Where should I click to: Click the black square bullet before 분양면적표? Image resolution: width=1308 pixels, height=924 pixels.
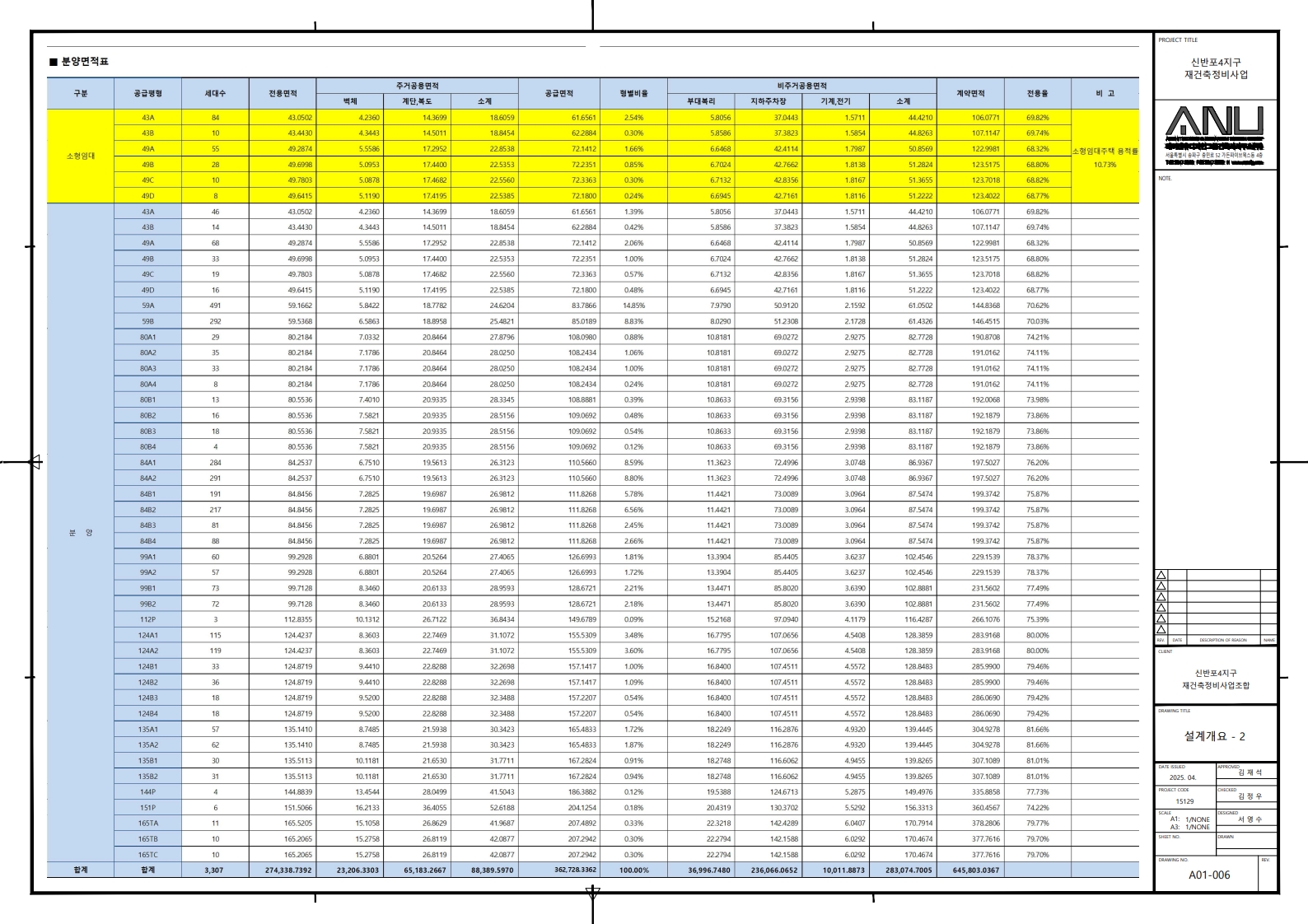pyautogui.click(x=54, y=62)
